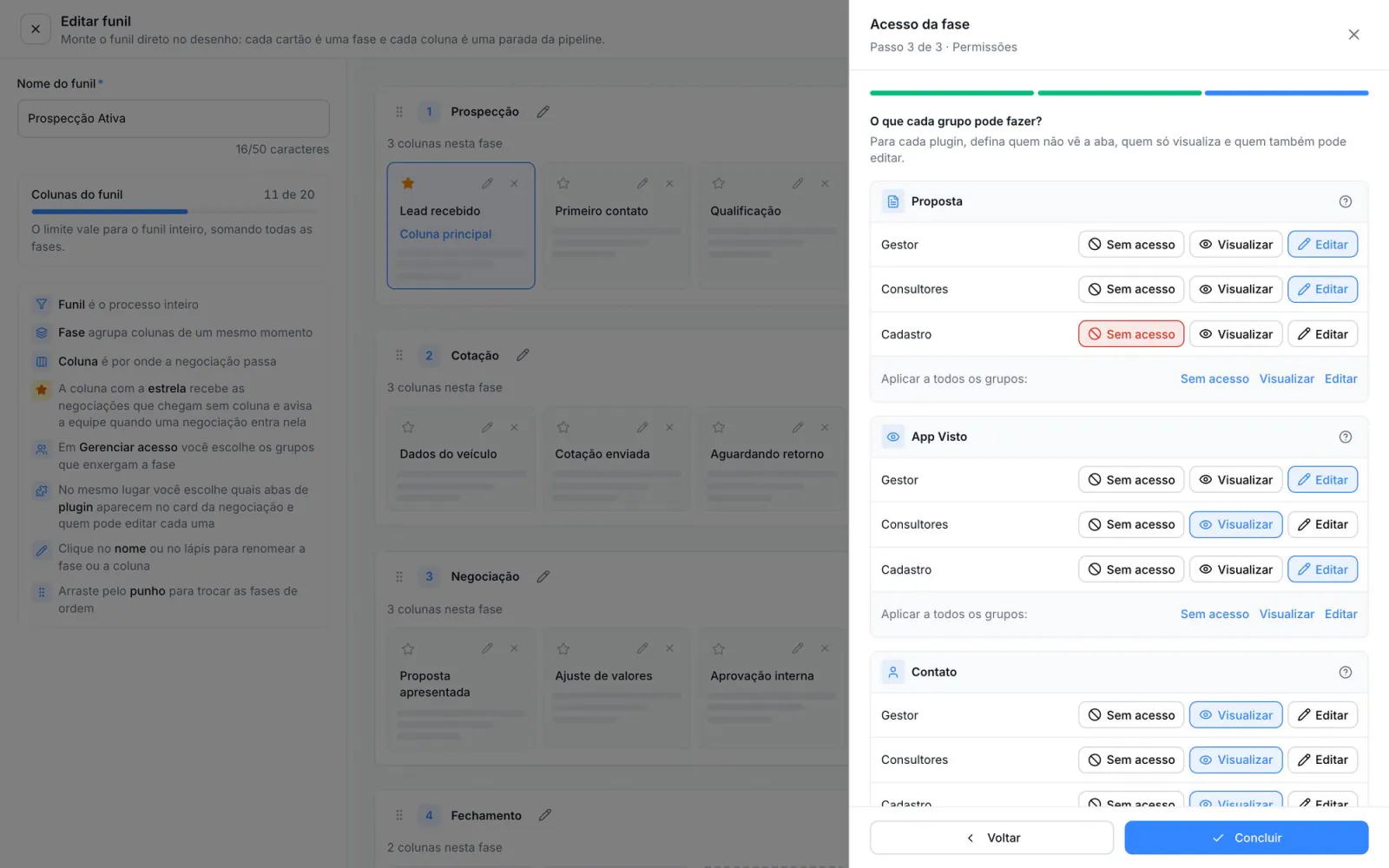
Task: Rename the Cotação phase with its pencil
Action: click(523, 355)
